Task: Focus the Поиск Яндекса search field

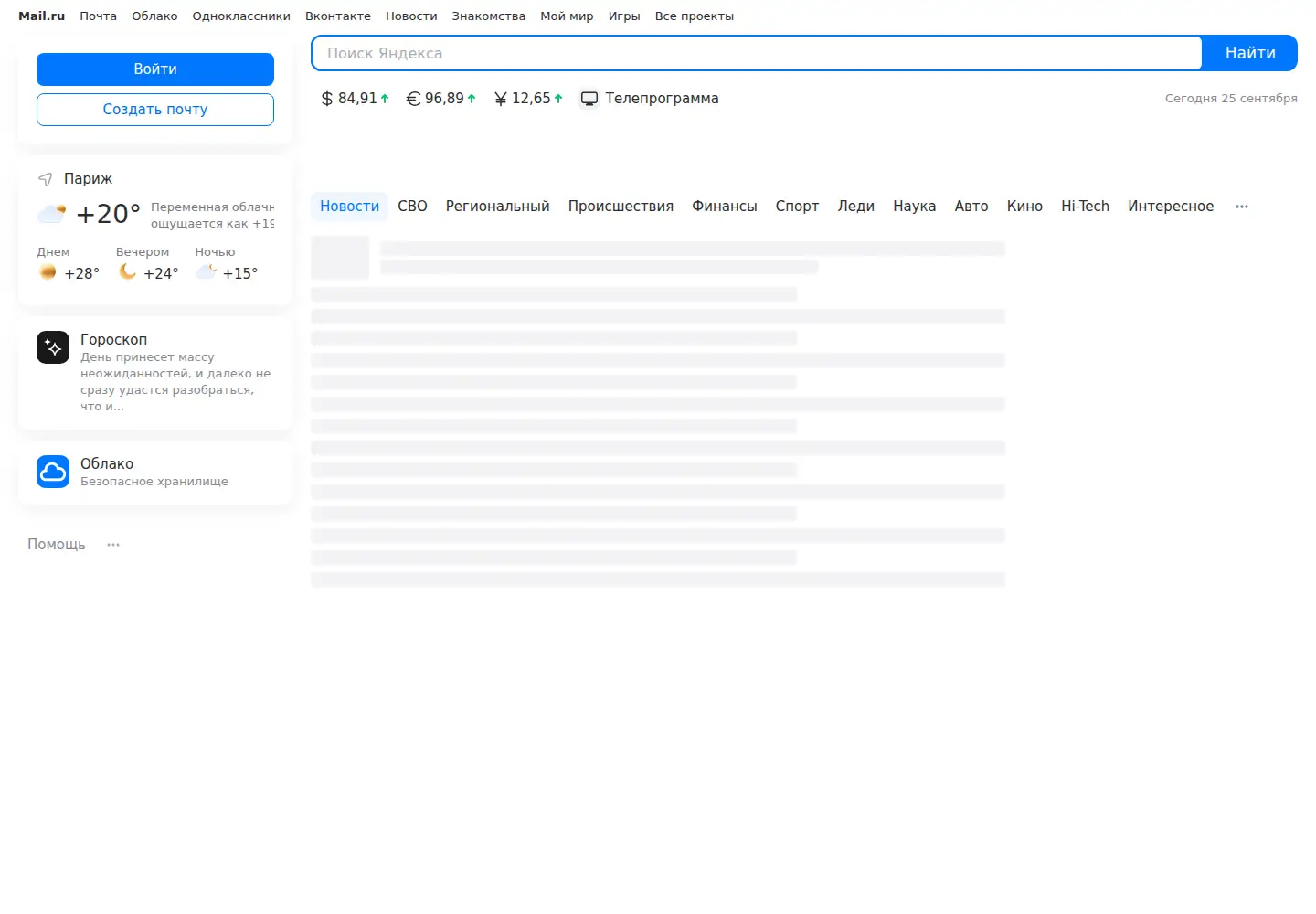Action: pos(757,53)
